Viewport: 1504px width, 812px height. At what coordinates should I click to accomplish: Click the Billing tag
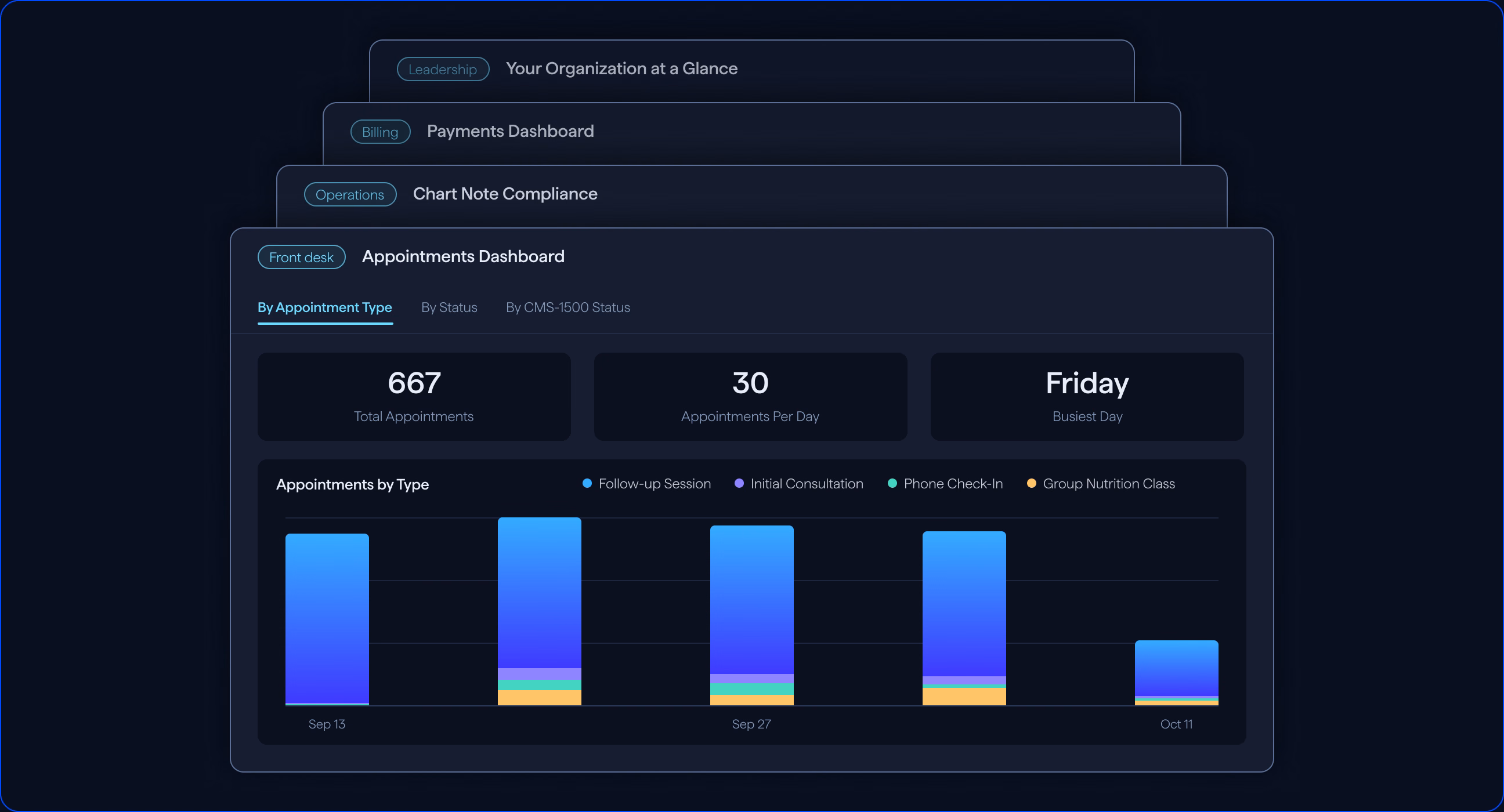pyautogui.click(x=380, y=132)
